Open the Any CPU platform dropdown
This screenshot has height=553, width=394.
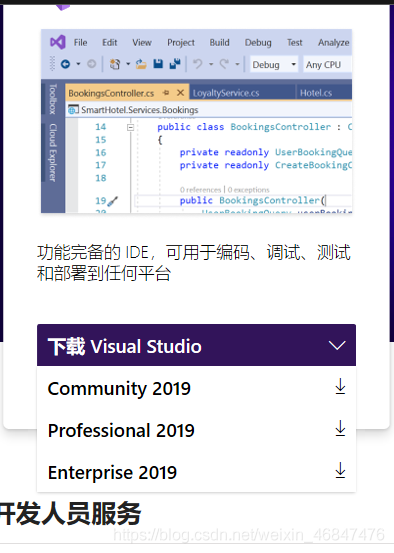327,65
